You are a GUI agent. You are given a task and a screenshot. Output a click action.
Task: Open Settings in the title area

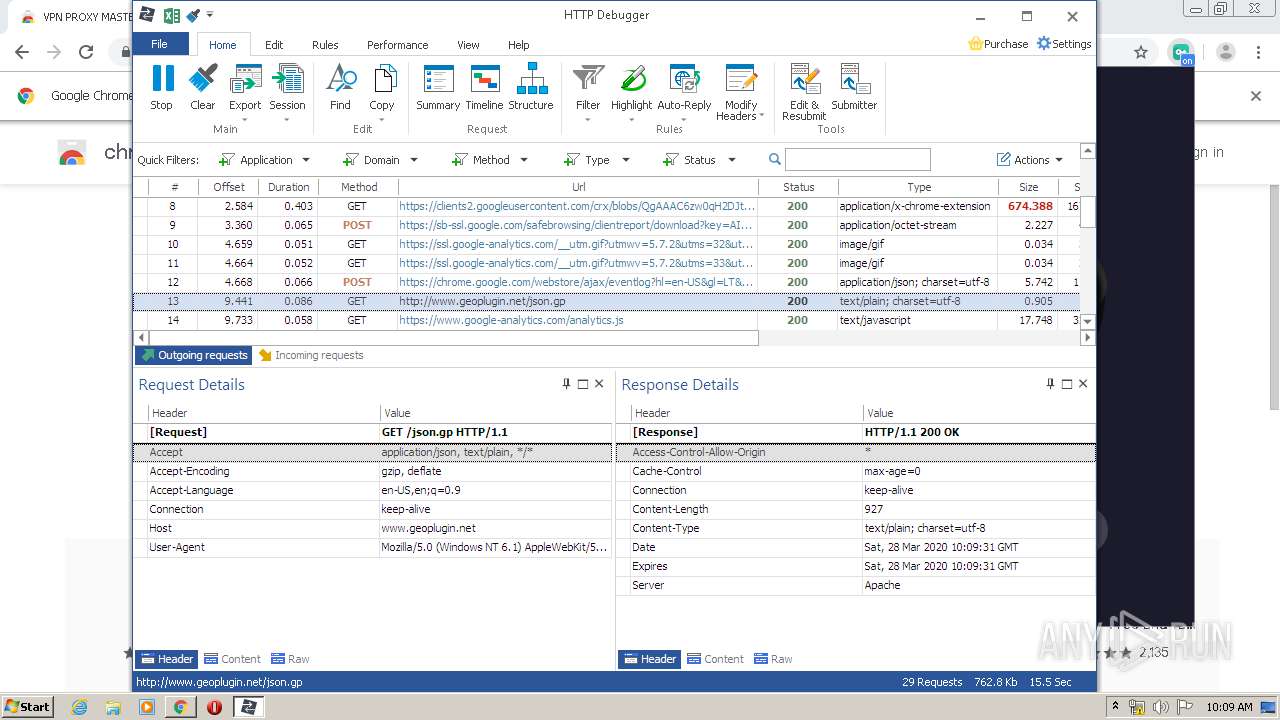[x=1064, y=44]
